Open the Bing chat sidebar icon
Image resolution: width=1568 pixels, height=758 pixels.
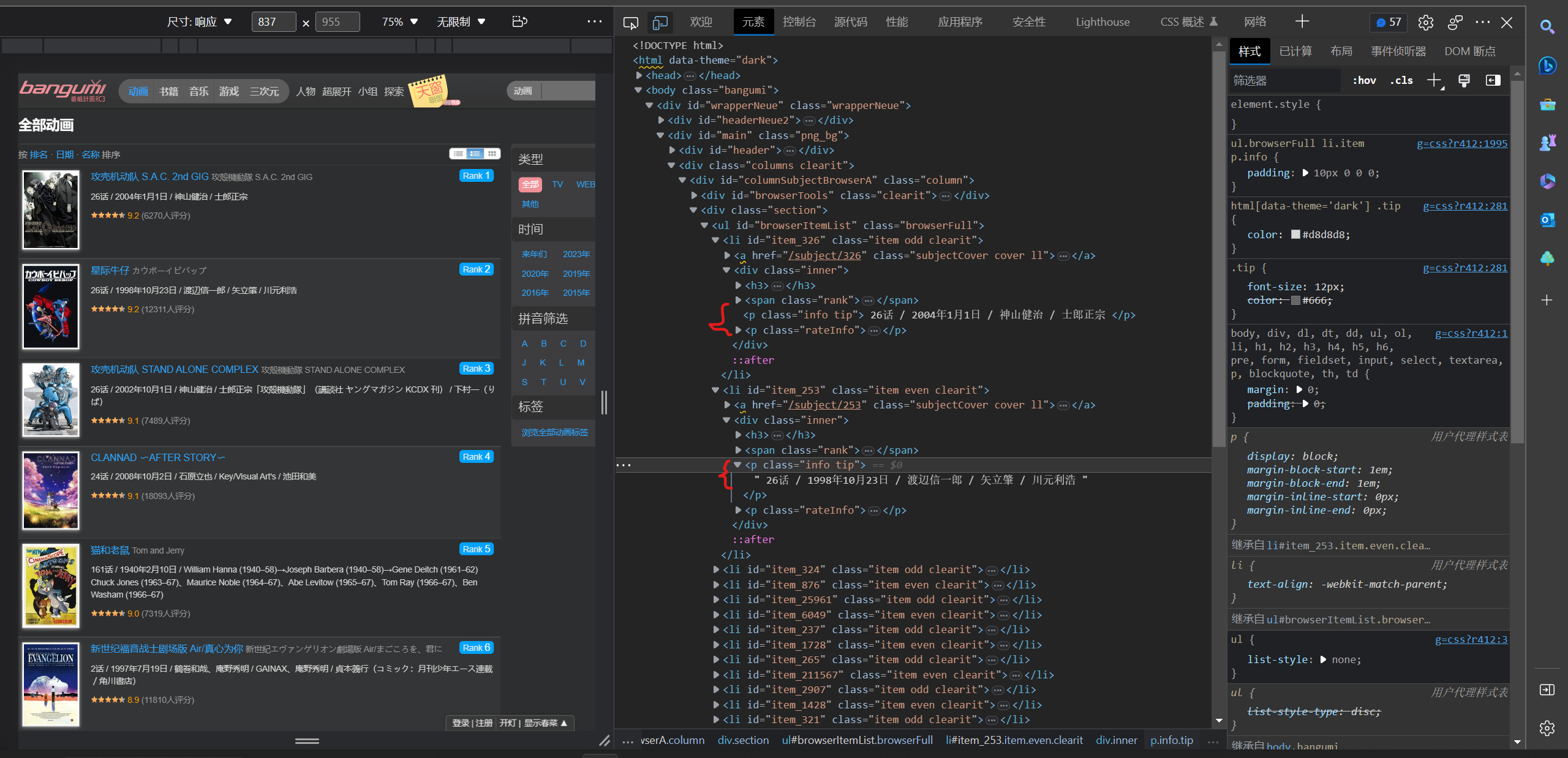1547,65
